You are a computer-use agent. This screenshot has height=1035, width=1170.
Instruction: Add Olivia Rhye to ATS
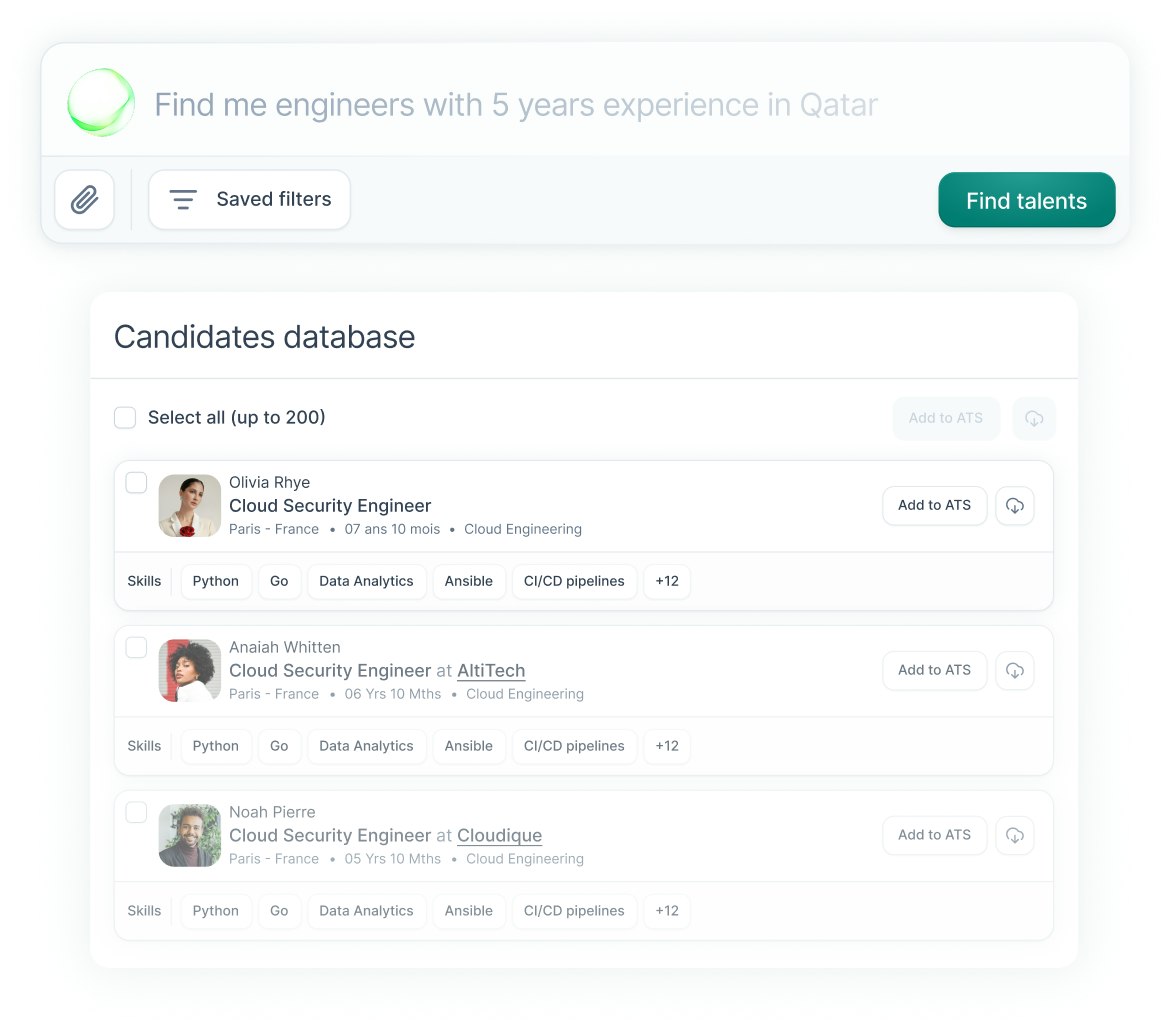pos(934,506)
